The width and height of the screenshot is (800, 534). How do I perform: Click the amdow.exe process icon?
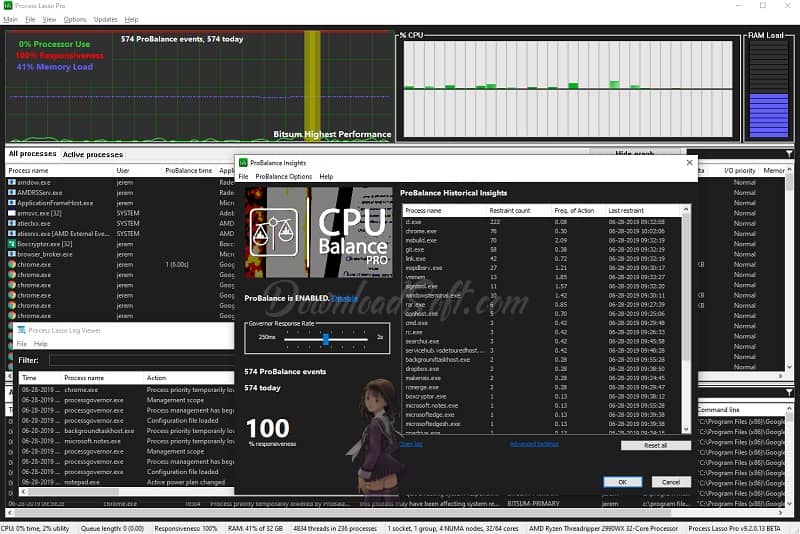tap(12, 182)
